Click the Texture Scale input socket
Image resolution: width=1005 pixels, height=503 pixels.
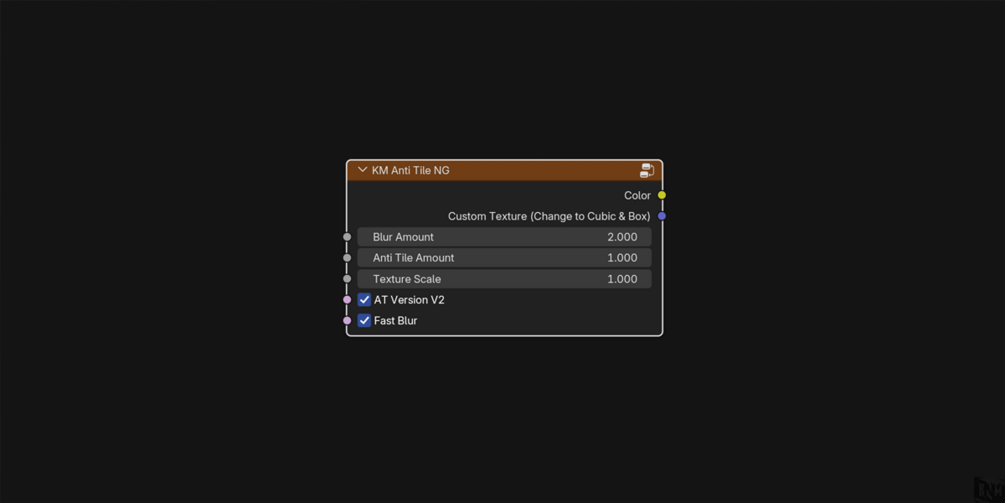tap(347, 279)
